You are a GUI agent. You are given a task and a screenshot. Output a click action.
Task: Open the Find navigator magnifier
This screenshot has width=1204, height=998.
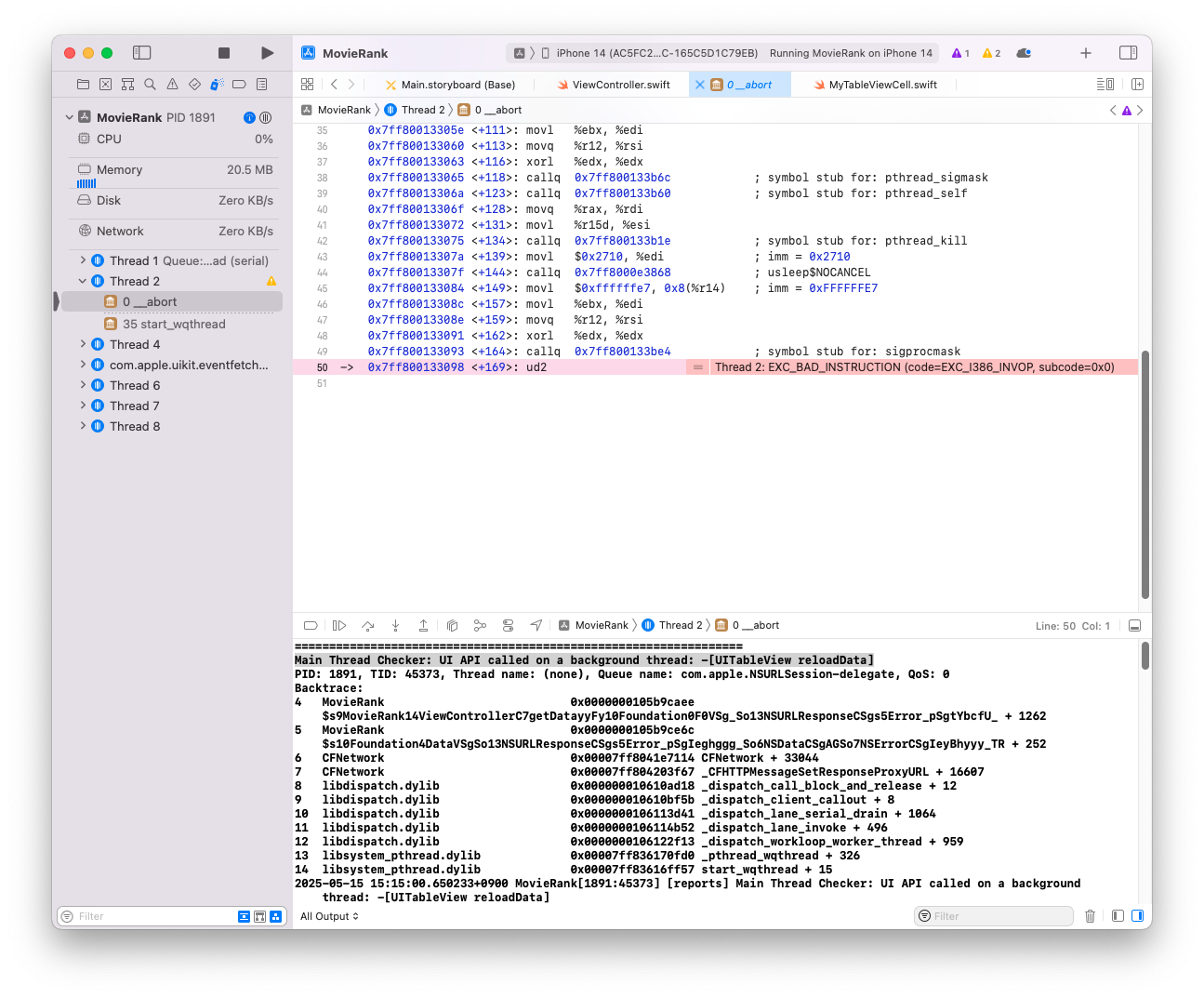click(150, 85)
